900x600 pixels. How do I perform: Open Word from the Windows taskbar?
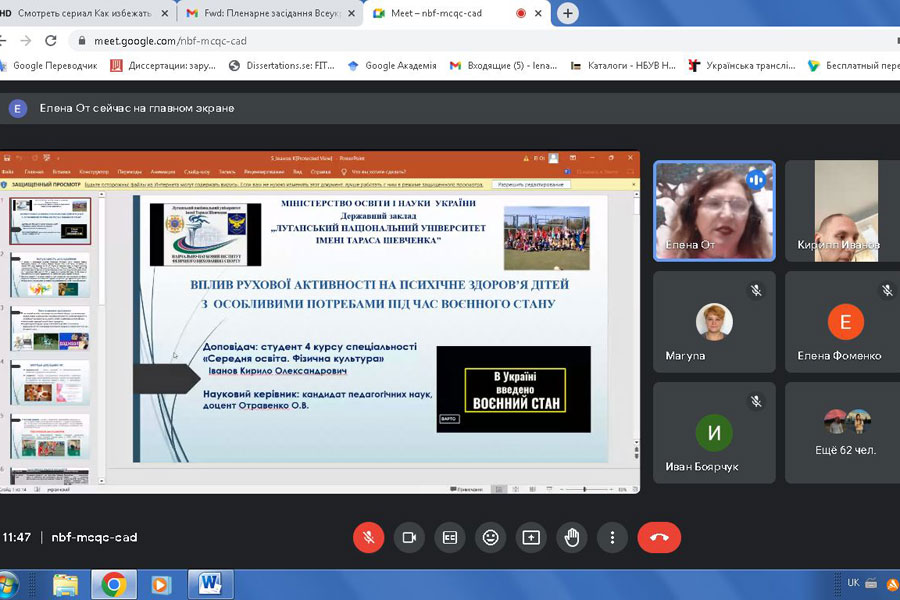[x=210, y=583]
